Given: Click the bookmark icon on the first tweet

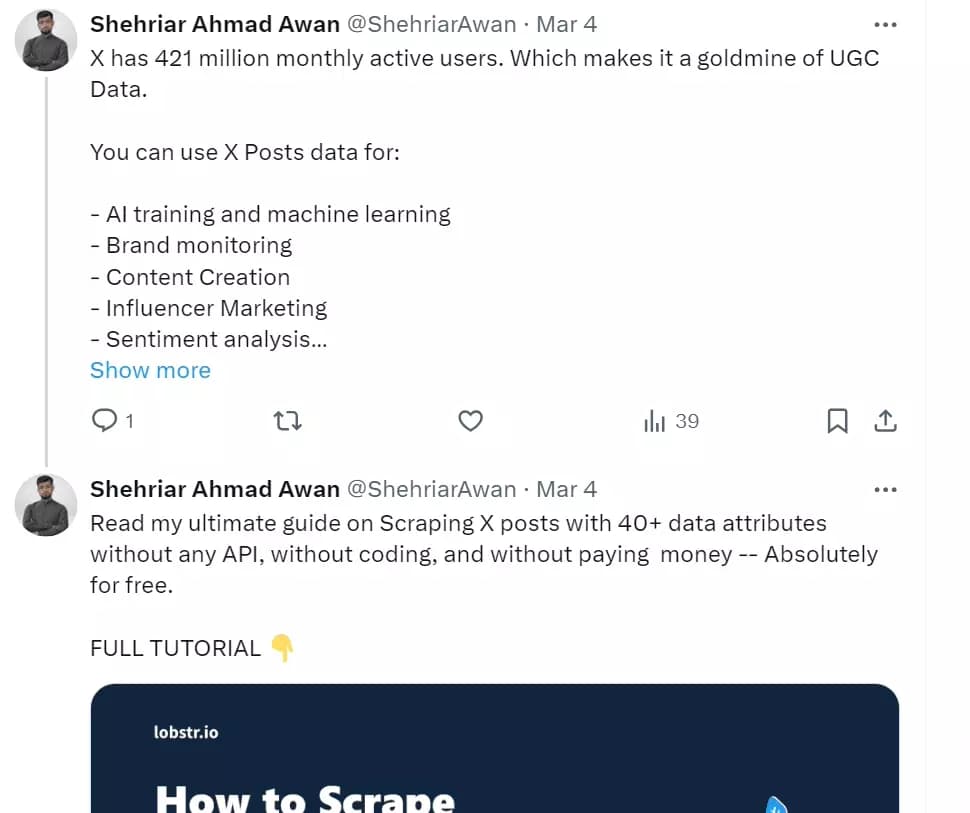Looking at the screenshot, I should click(x=838, y=421).
